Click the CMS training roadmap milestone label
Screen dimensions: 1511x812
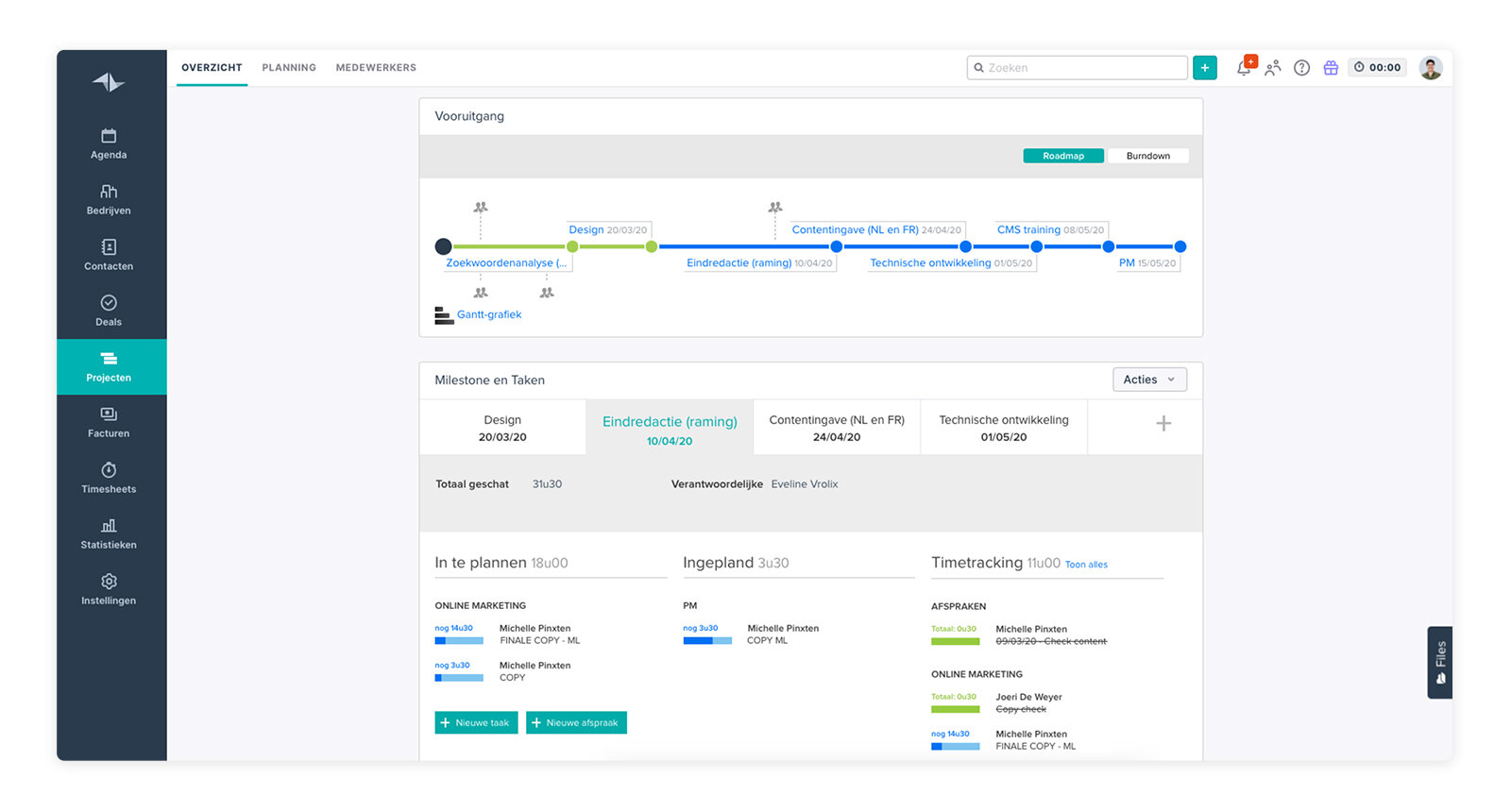click(x=1050, y=229)
